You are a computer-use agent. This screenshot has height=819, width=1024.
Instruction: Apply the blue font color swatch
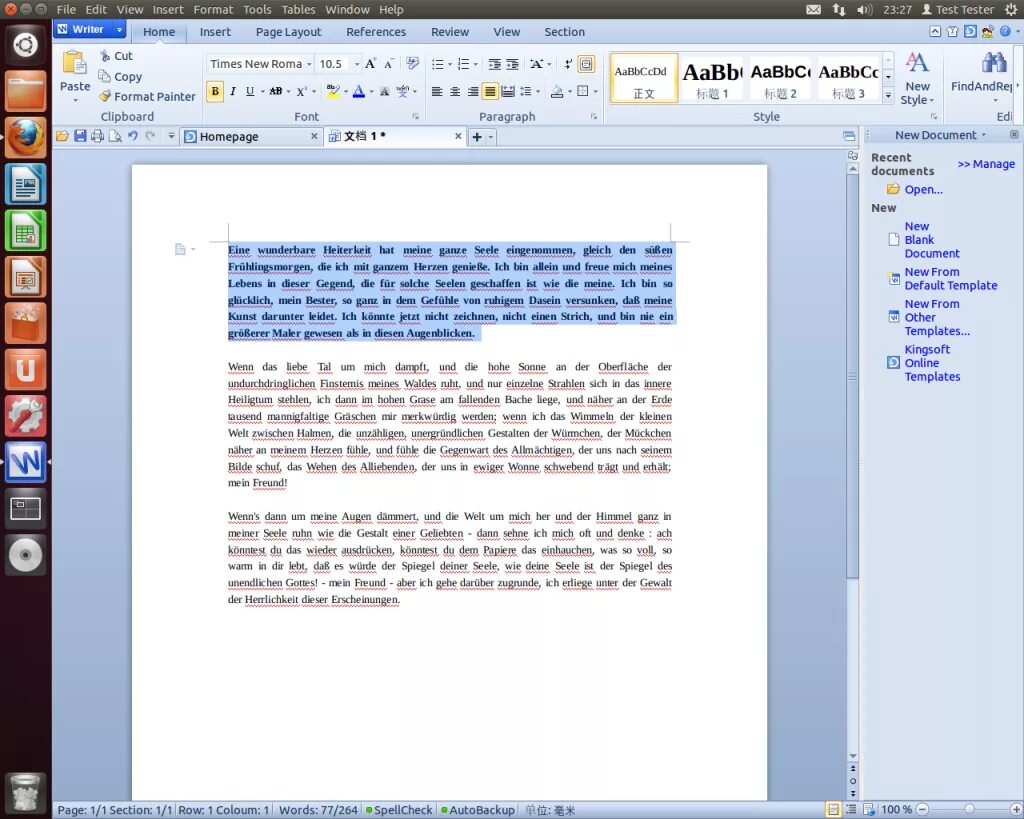(359, 91)
